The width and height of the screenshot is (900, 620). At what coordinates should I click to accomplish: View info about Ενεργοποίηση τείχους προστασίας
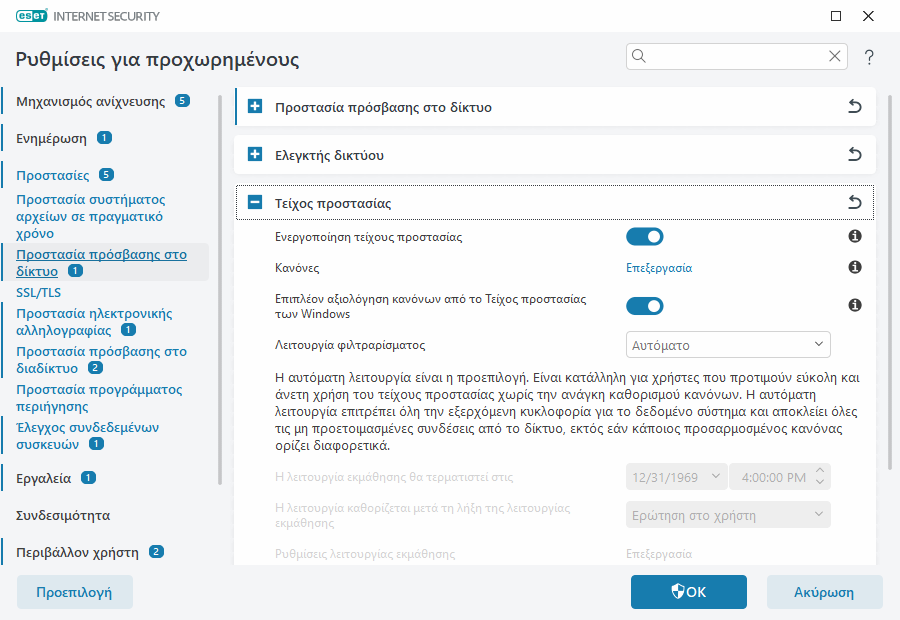click(x=854, y=236)
